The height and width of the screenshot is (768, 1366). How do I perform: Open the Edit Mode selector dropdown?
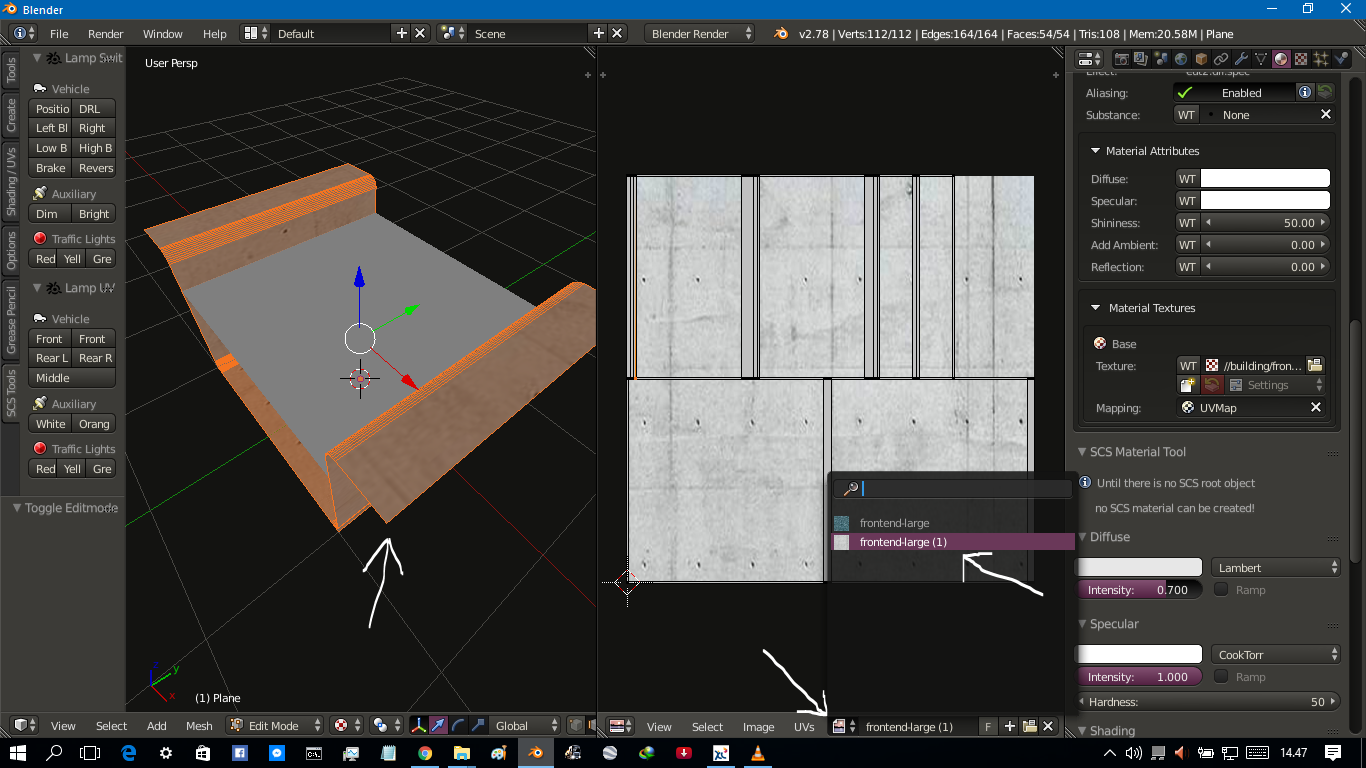click(x=275, y=726)
